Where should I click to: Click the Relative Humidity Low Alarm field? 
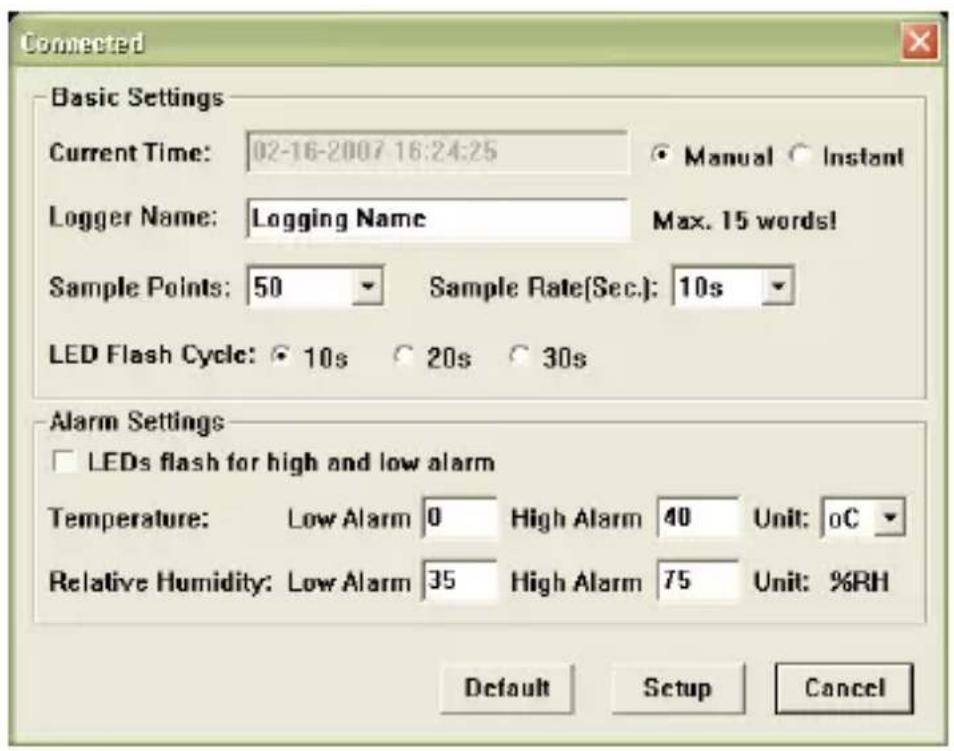tap(460, 581)
